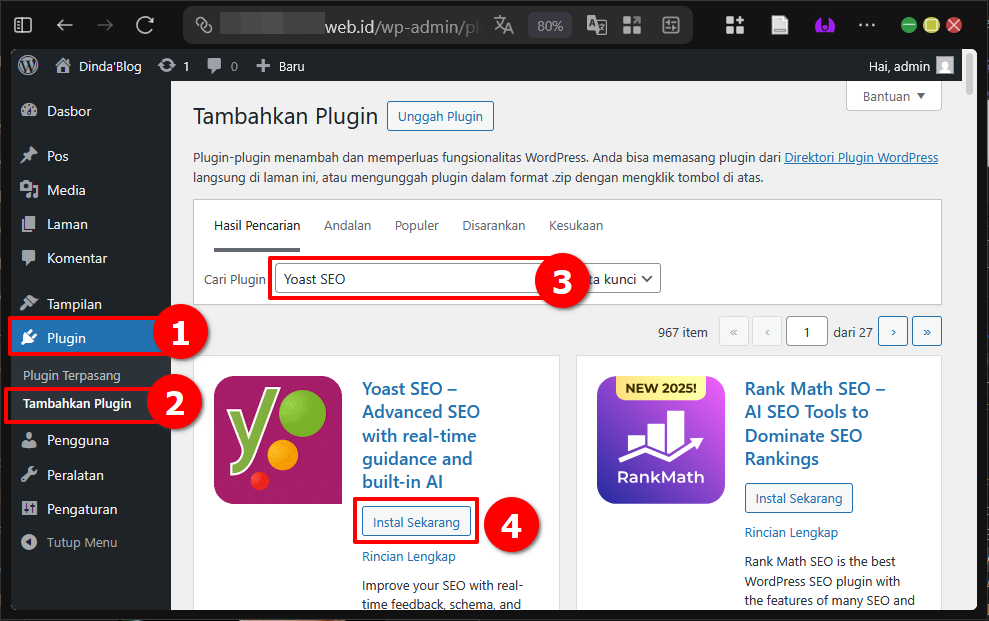989x621 pixels.
Task: Click the WordPress logo in the admin bar
Action: click(28, 65)
